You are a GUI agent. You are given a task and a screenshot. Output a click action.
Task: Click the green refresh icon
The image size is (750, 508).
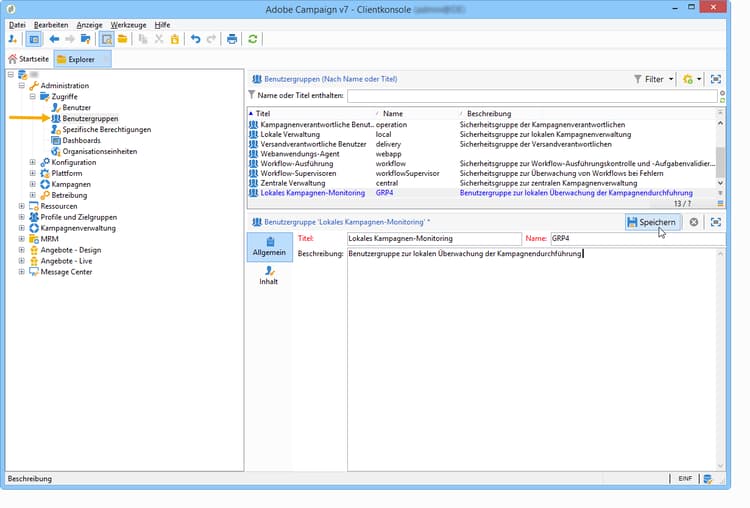pos(253,39)
